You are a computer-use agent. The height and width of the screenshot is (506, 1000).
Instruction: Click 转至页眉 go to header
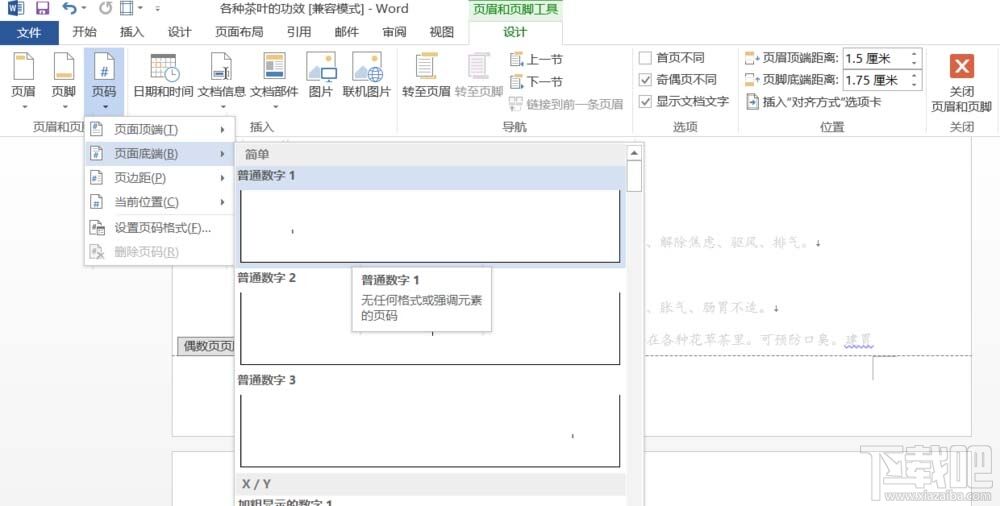point(426,77)
